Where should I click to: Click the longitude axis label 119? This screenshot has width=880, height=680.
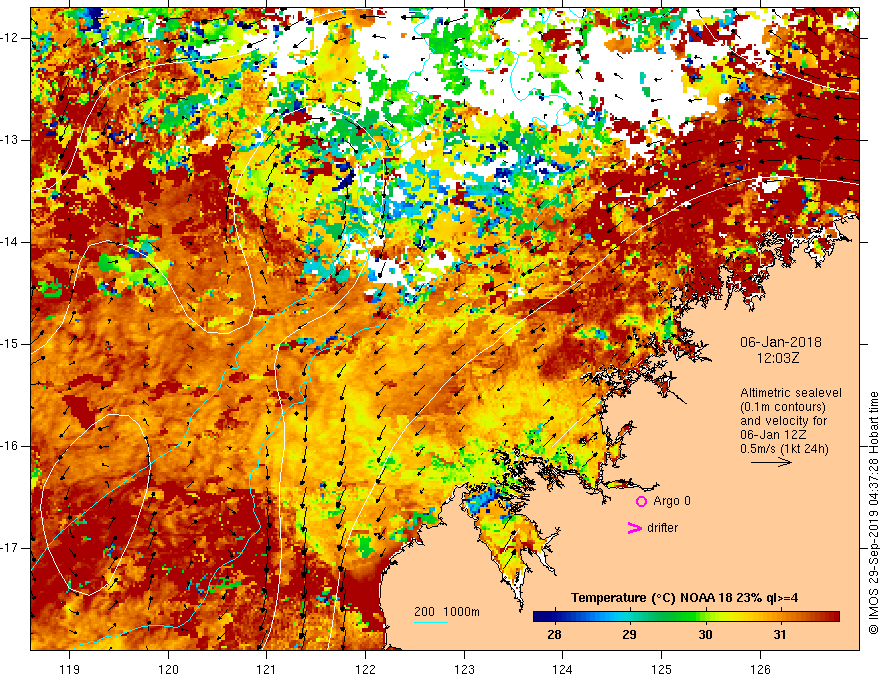click(x=70, y=669)
